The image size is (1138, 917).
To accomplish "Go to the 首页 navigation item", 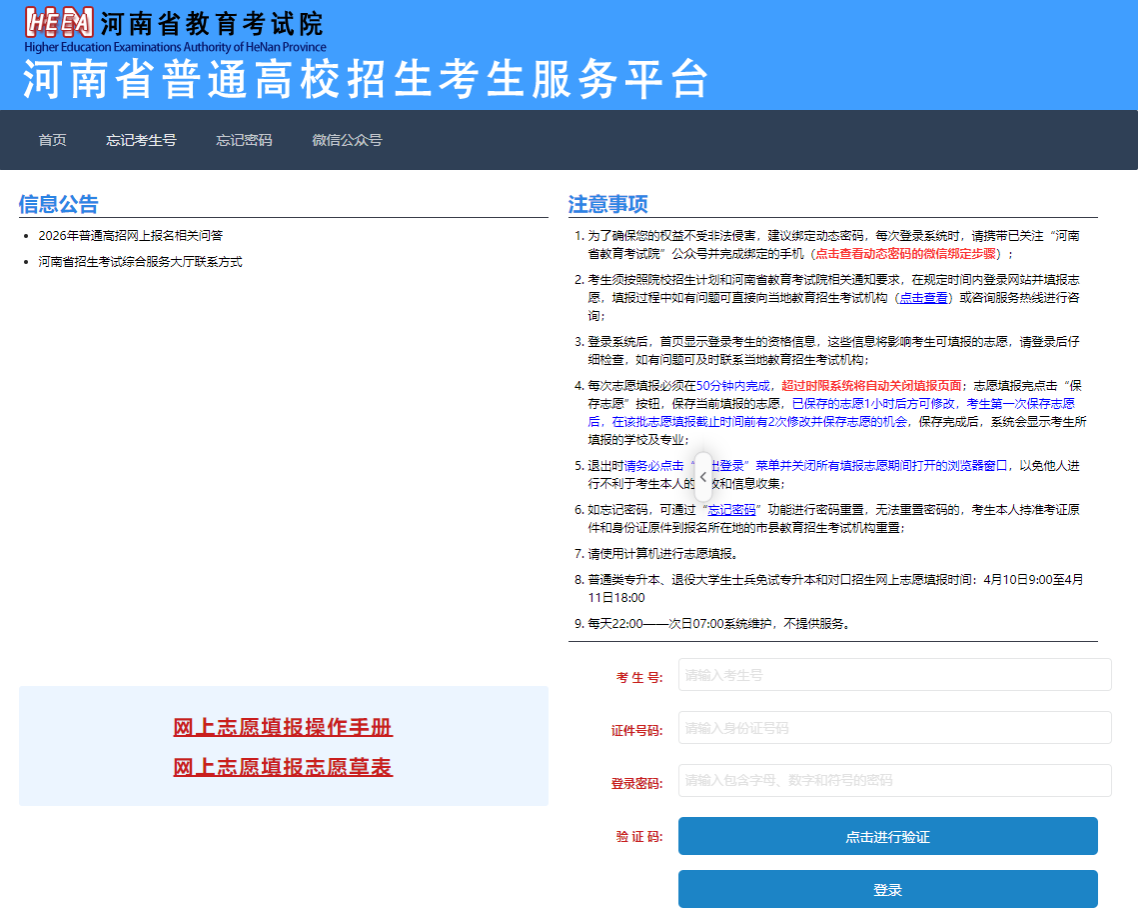I will (52, 140).
